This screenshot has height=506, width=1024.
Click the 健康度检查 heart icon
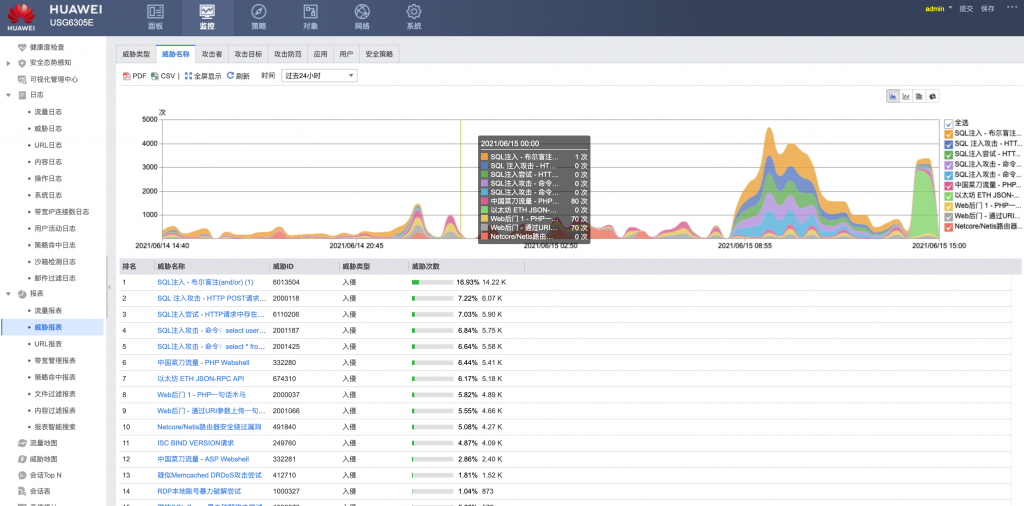tap(22, 47)
